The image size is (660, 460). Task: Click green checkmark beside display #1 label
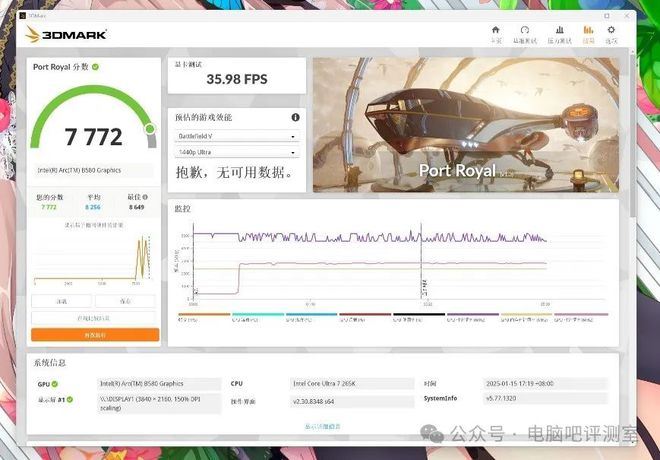click(70, 399)
